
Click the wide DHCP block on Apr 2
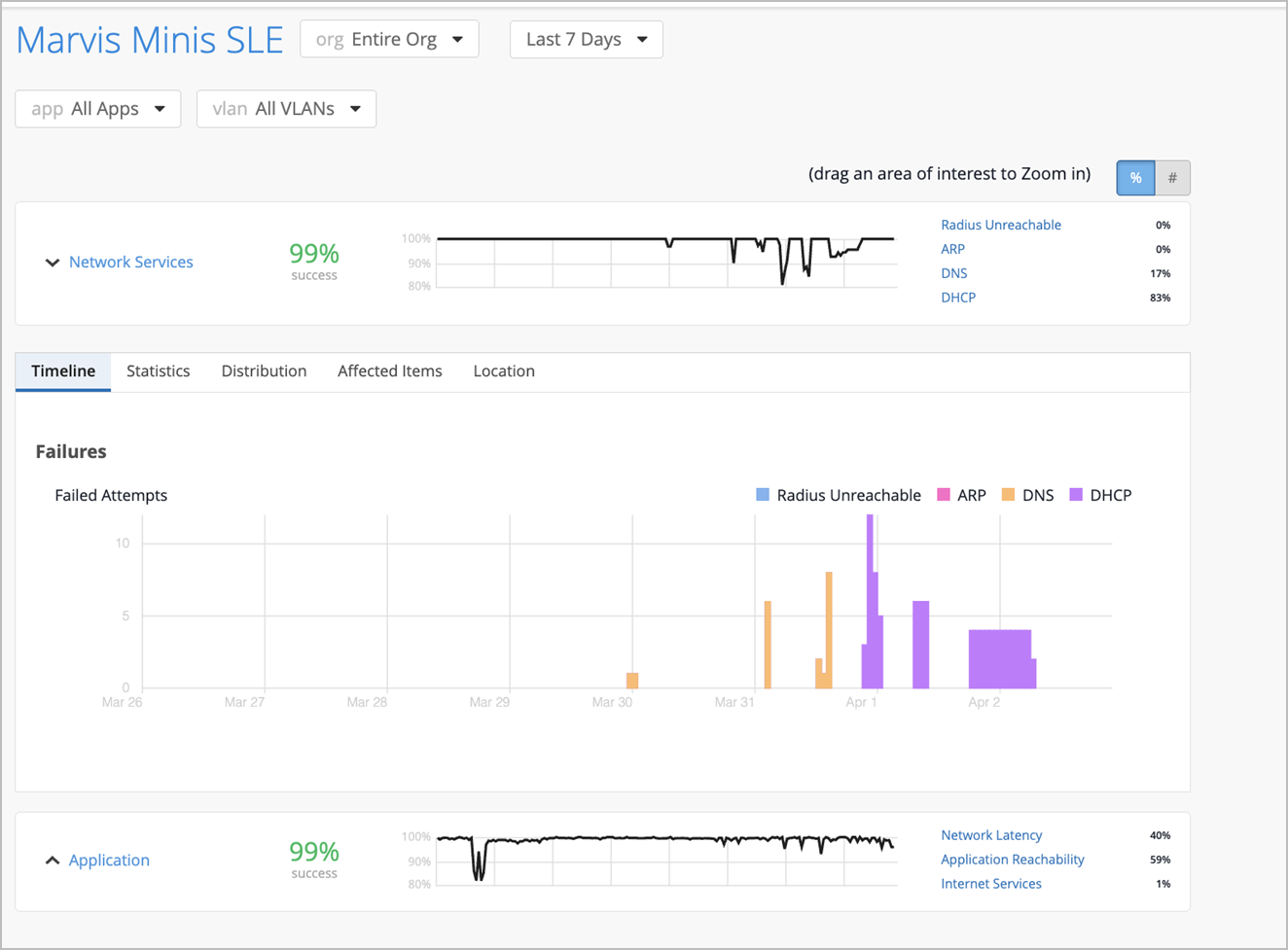pyautogui.click(x=1000, y=659)
